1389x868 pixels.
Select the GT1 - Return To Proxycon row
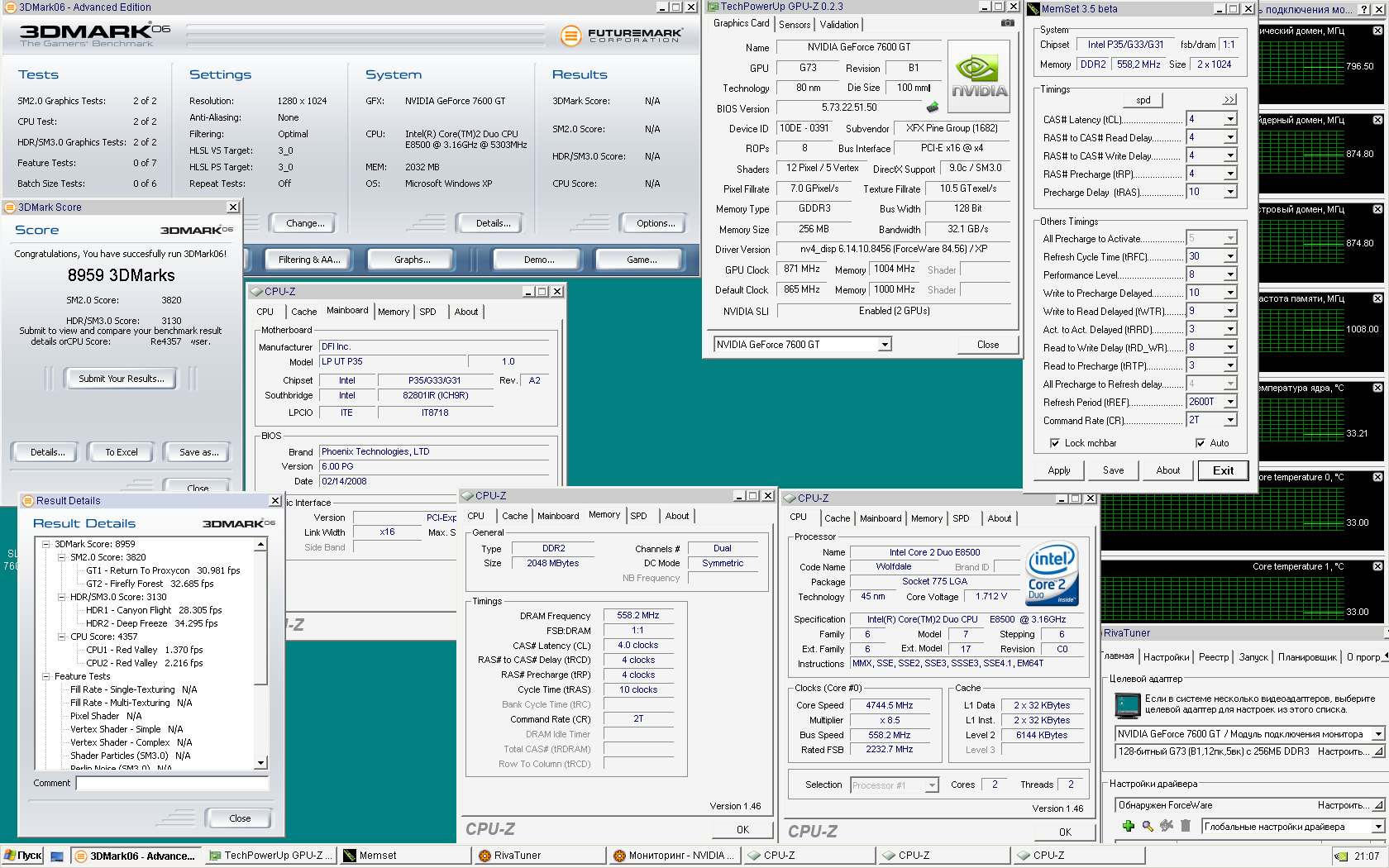click(163, 570)
